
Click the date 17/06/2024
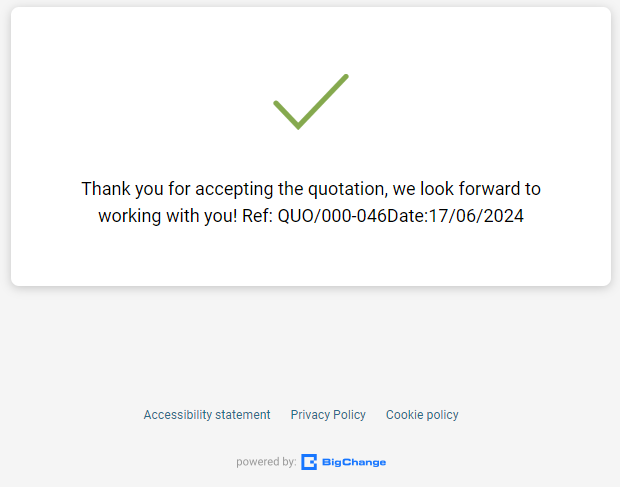(x=476, y=216)
